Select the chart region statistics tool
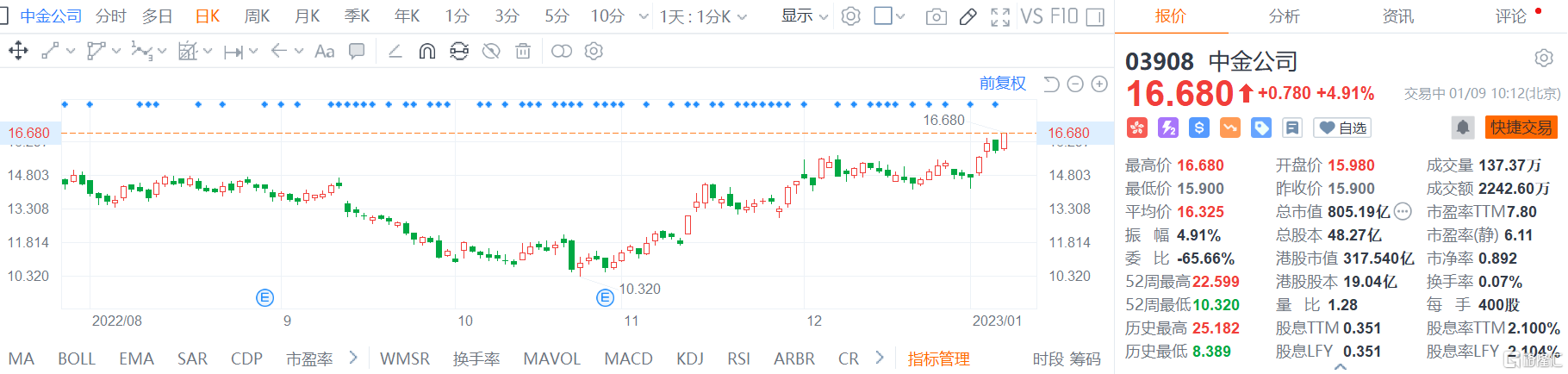Screen dimensions: 1568x374 click(187, 52)
